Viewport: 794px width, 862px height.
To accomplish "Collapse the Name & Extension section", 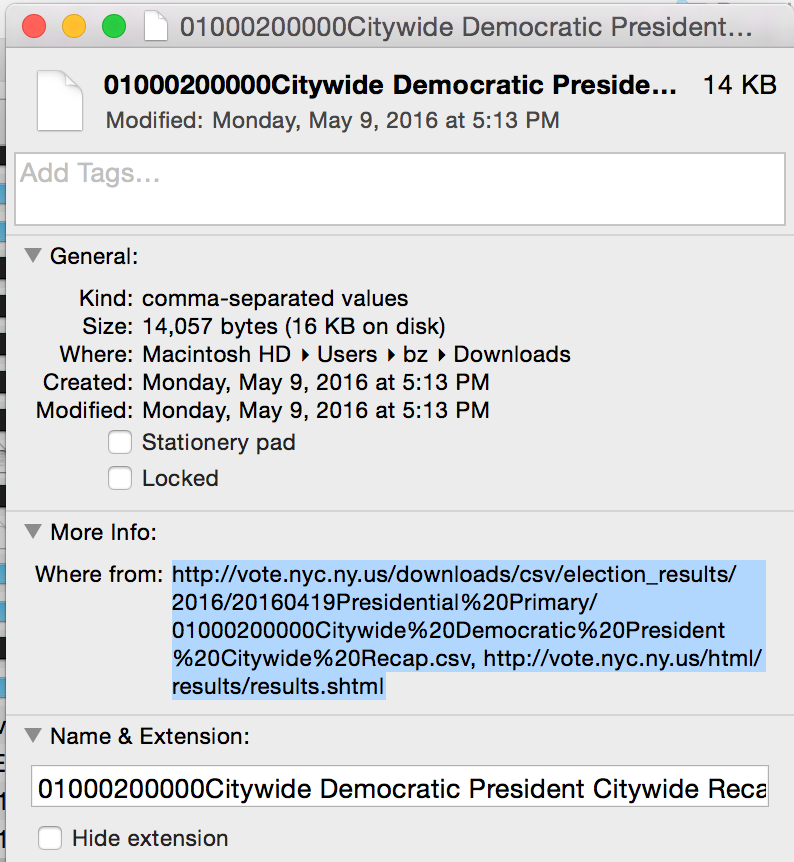I will (33, 737).
